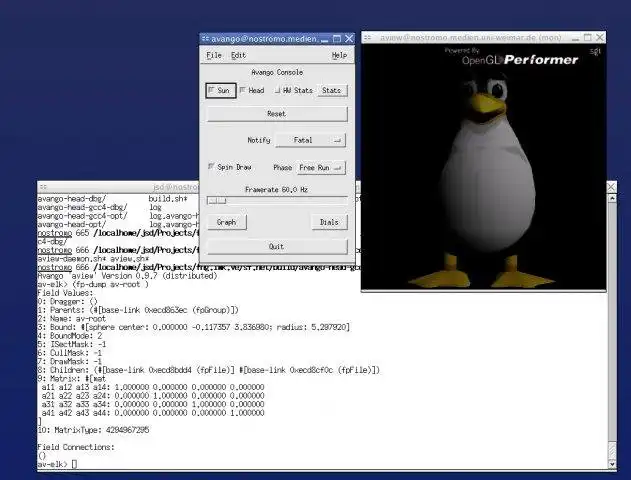Open the Phase dropdown set to Free Run

[x=321, y=167]
